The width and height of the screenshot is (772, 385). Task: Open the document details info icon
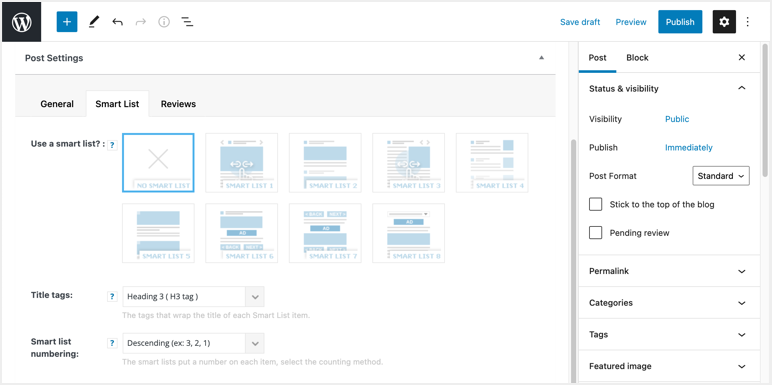(x=164, y=22)
